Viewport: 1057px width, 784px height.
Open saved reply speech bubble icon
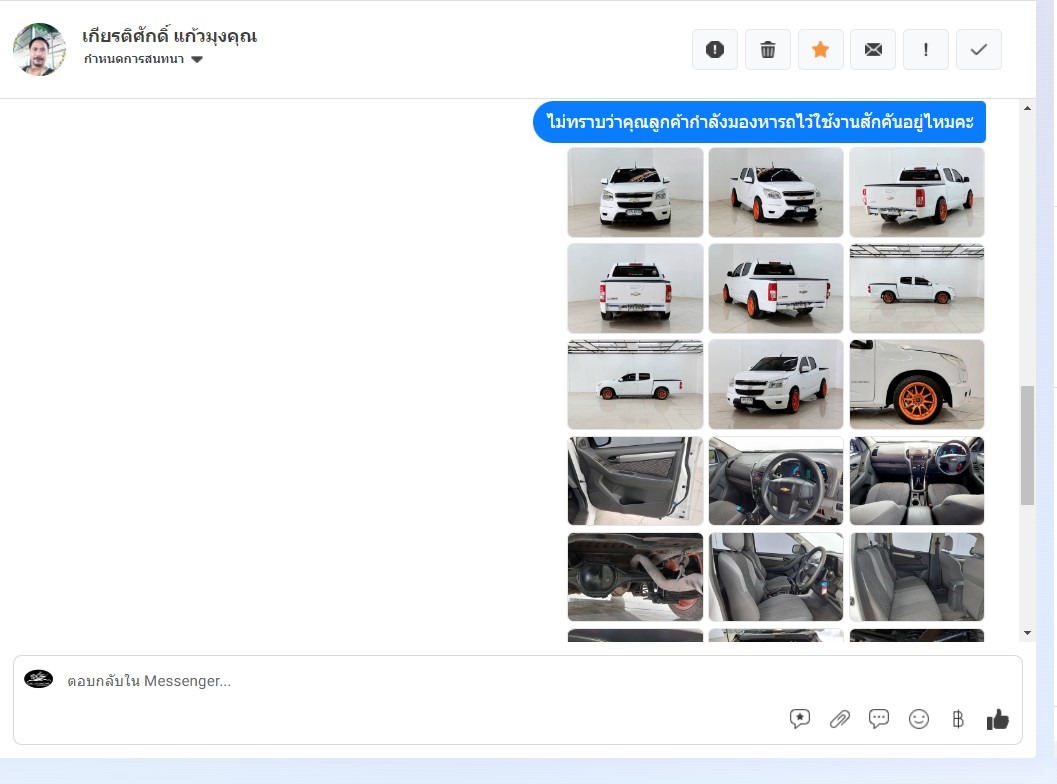(879, 719)
